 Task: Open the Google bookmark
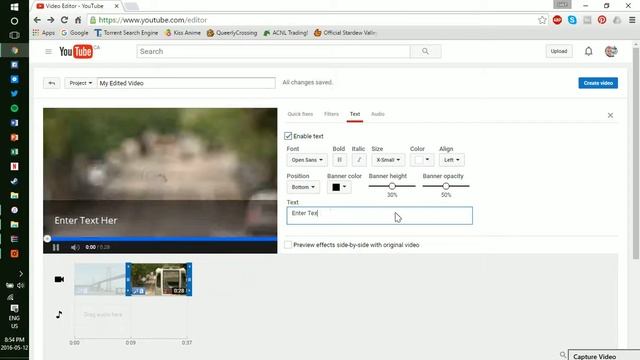tap(75, 33)
